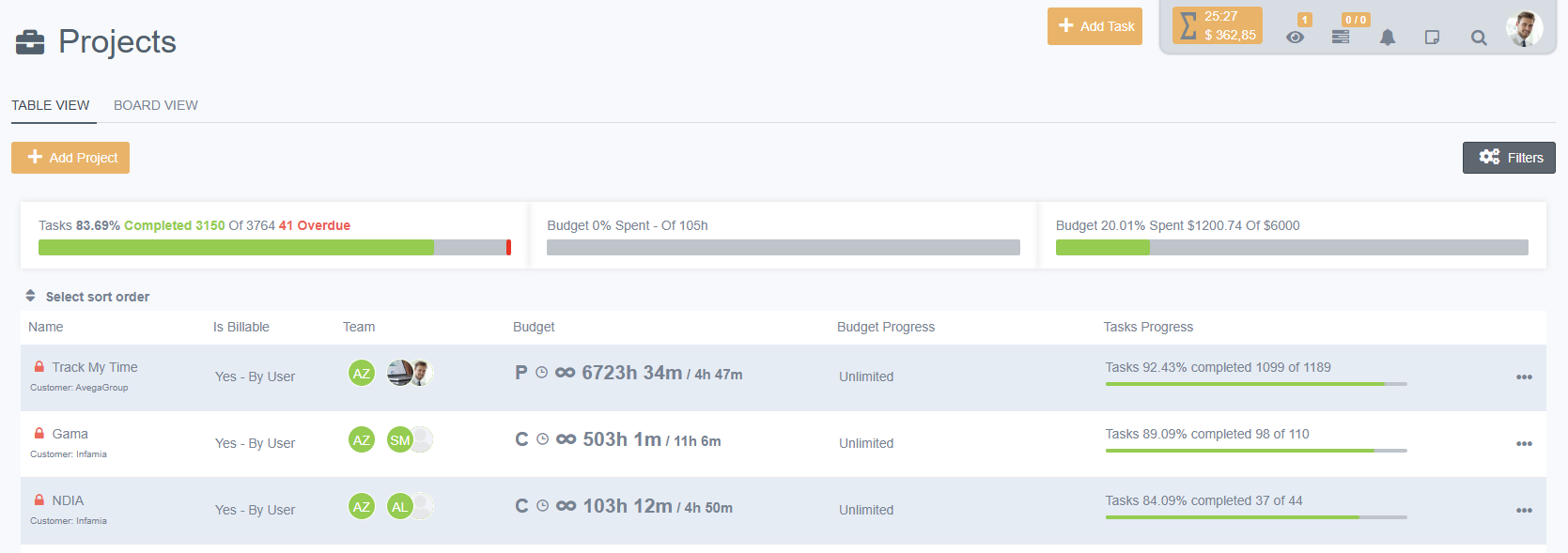1568x553 pixels.
Task: Open the task queue list icon
Action: click(1341, 38)
